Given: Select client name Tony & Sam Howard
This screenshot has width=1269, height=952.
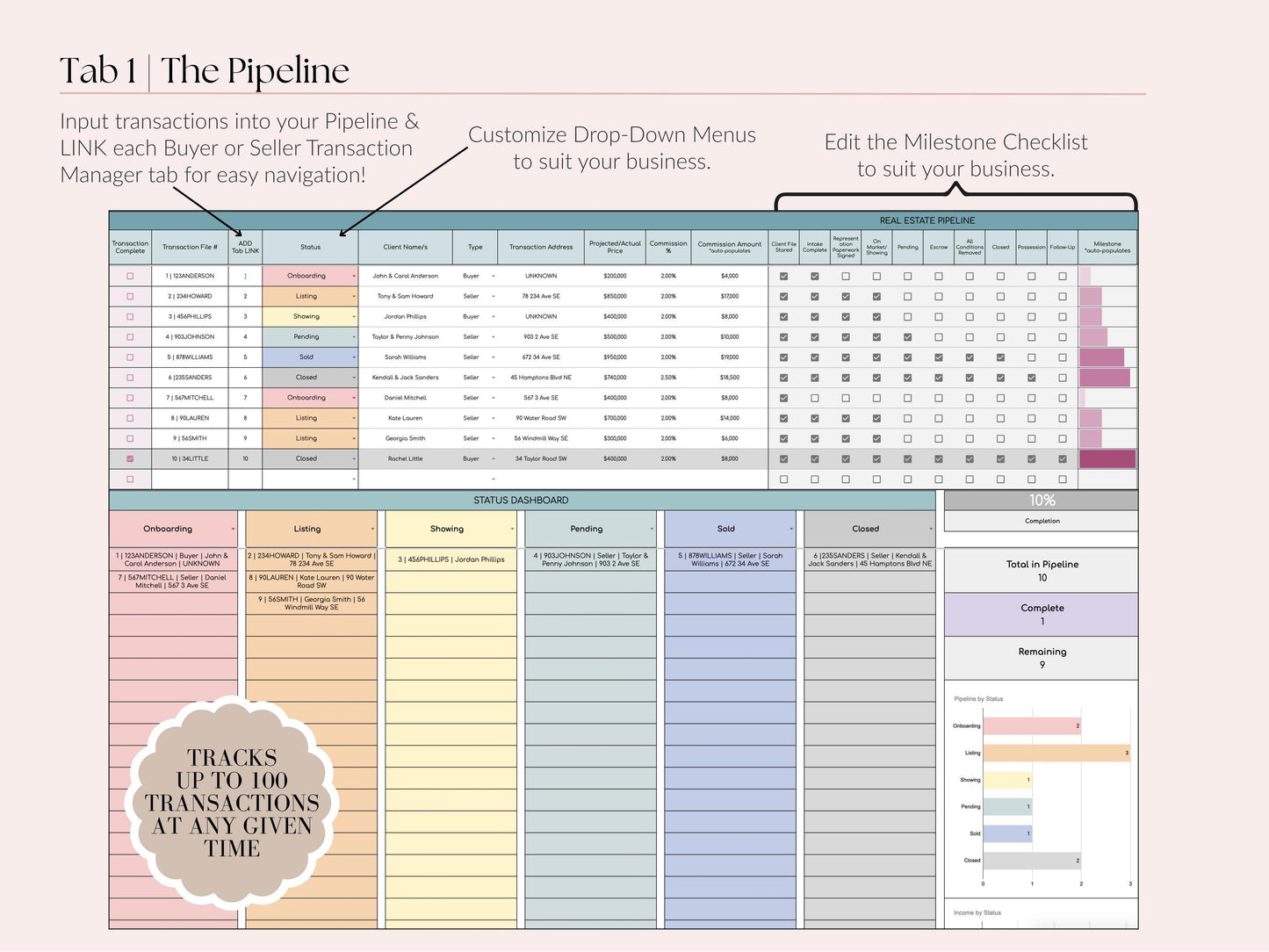Looking at the screenshot, I should 405,296.
